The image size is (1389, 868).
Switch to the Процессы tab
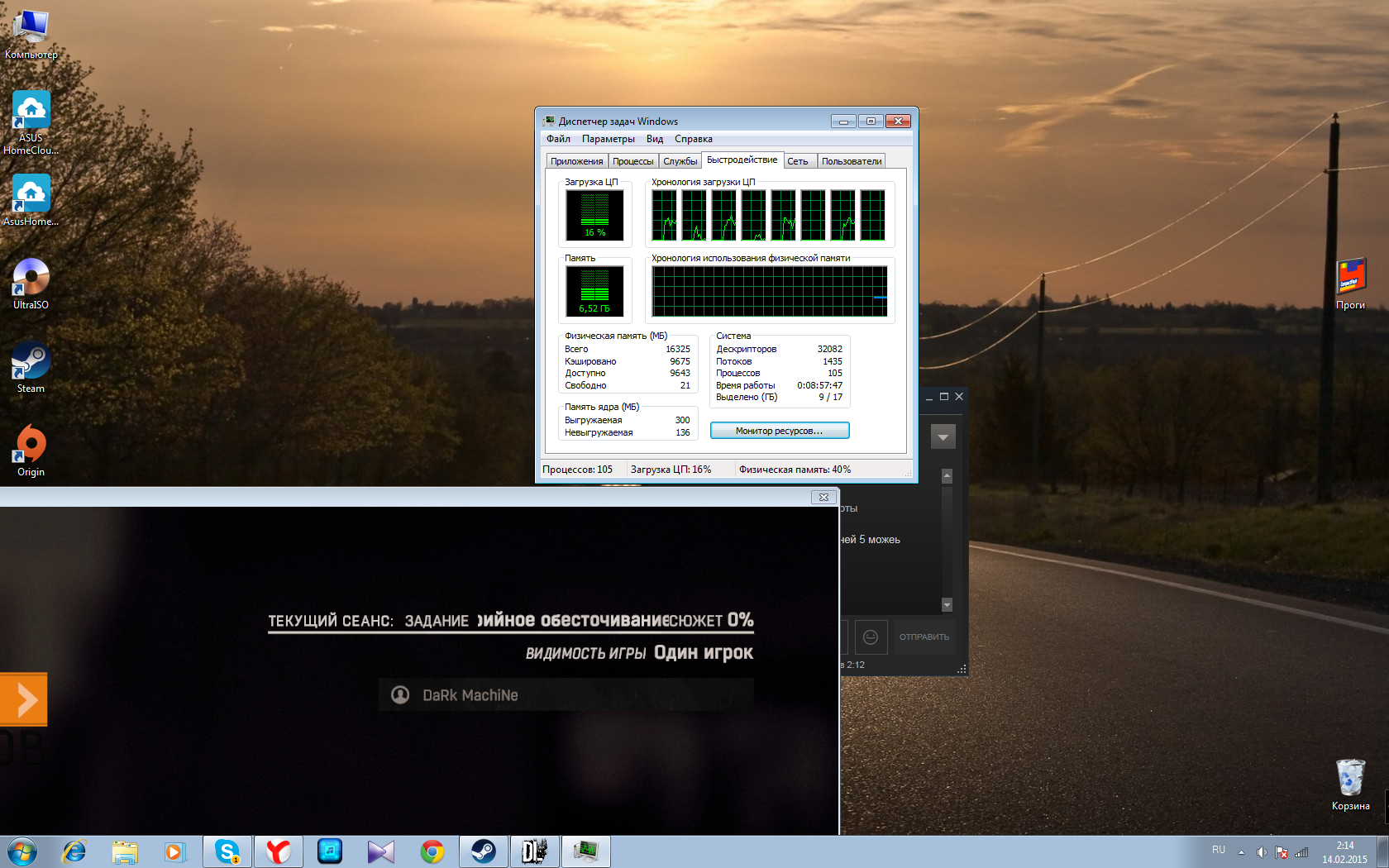click(x=633, y=161)
